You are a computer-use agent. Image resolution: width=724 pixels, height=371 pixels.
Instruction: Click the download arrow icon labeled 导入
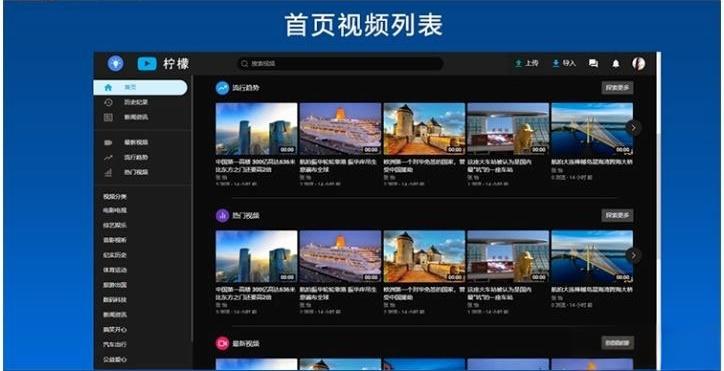click(556, 63)
